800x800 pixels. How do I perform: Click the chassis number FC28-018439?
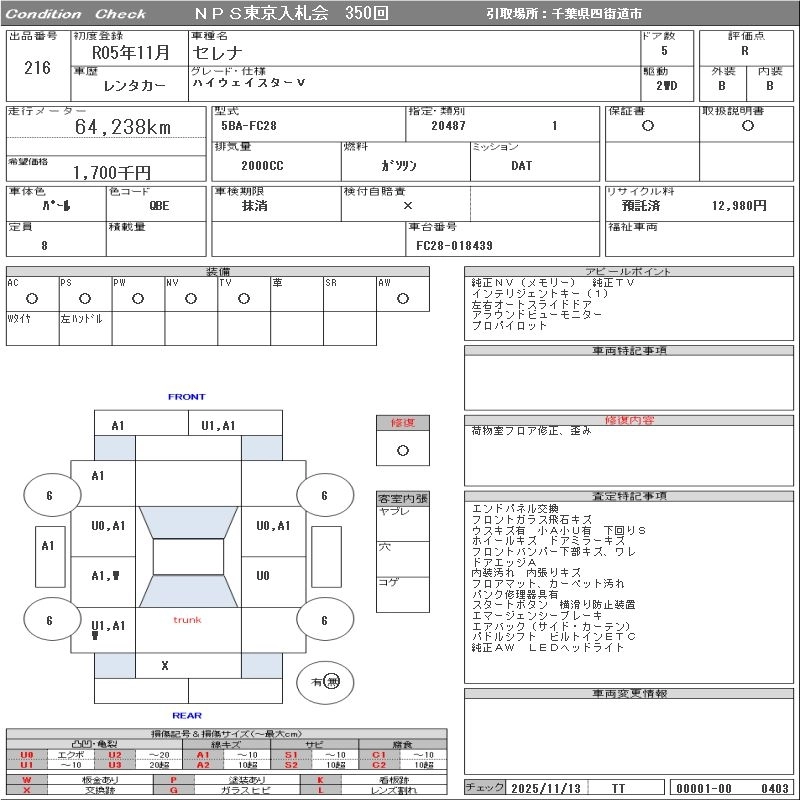pyautogui.click(x=455, y=245)
